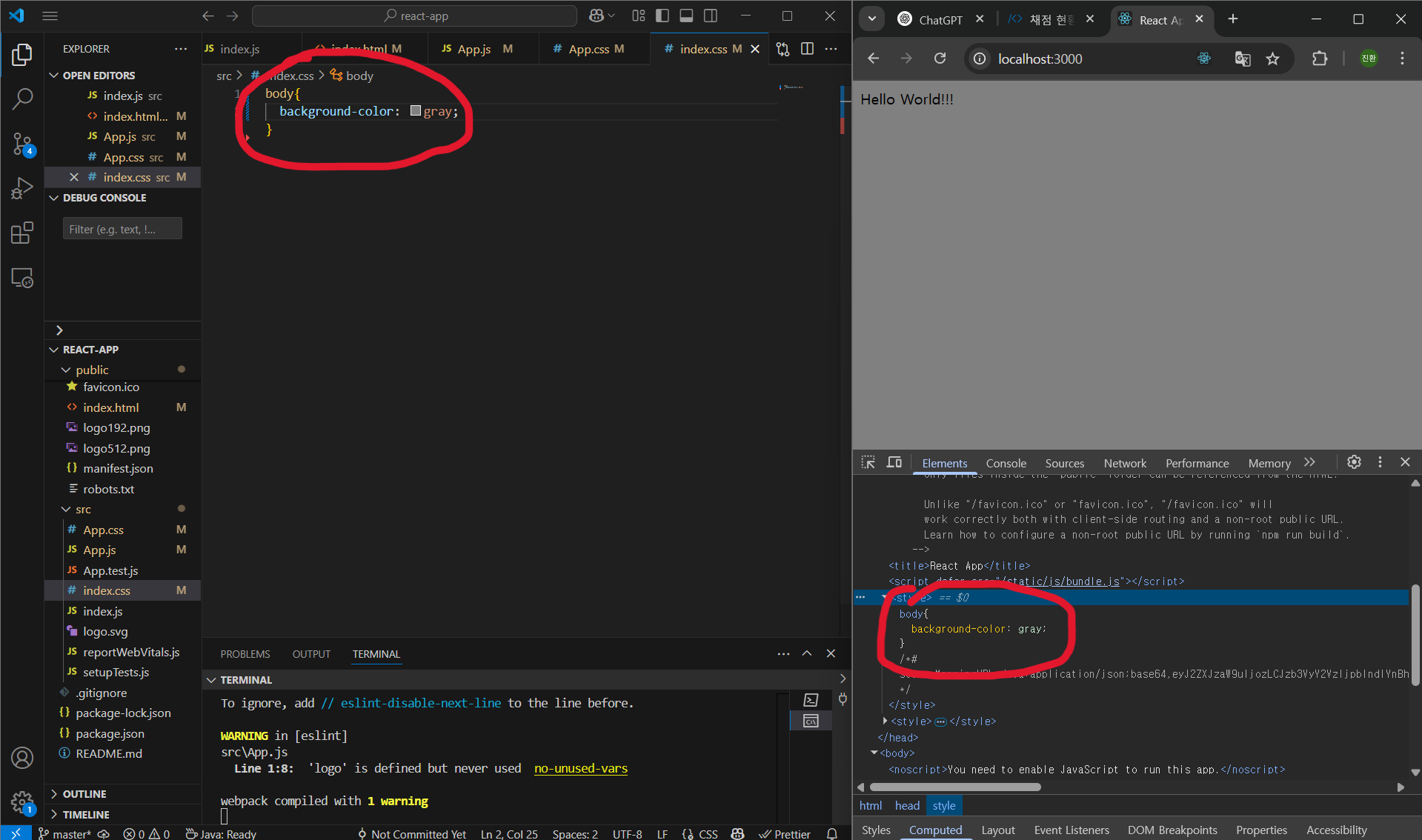Open the Extensions view
The image size is (1422, 840).
coord(22,233)
